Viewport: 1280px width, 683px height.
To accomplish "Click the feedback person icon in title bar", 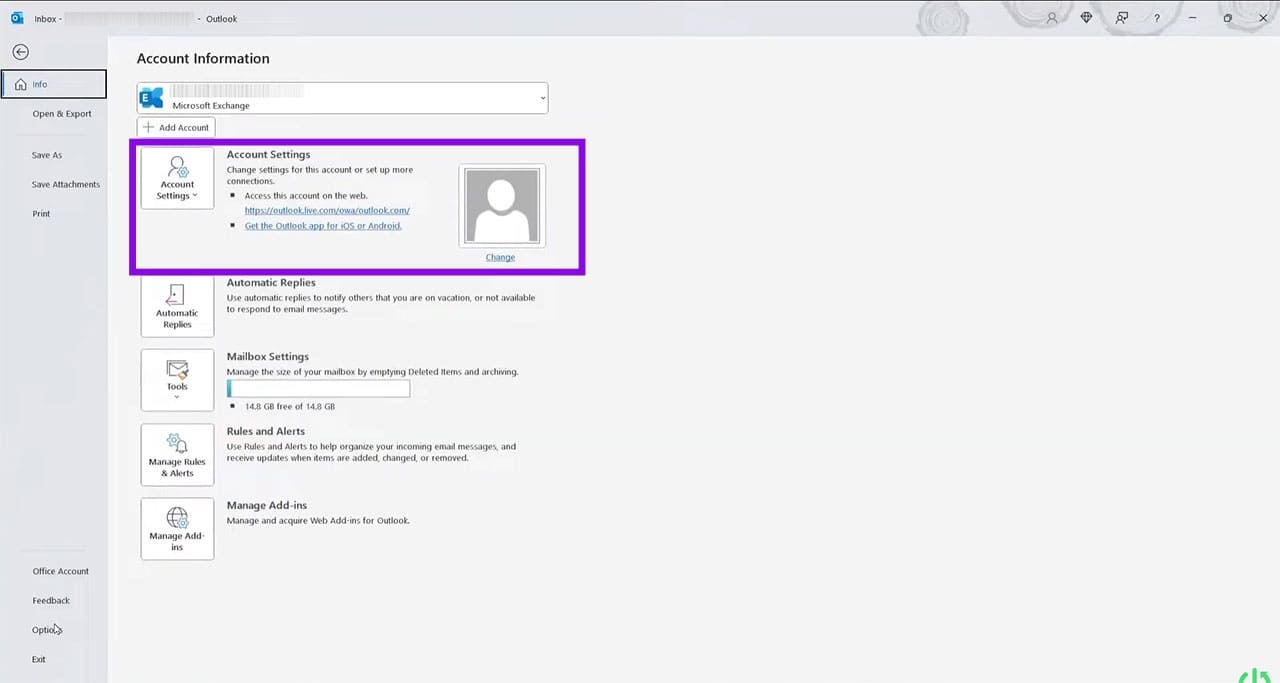I will 1122,18.
